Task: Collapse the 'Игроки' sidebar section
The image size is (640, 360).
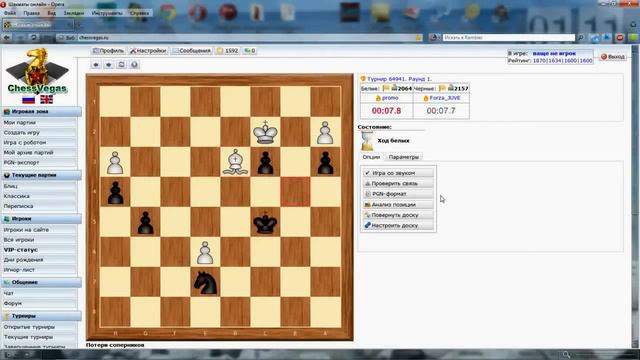Action: 41,219
